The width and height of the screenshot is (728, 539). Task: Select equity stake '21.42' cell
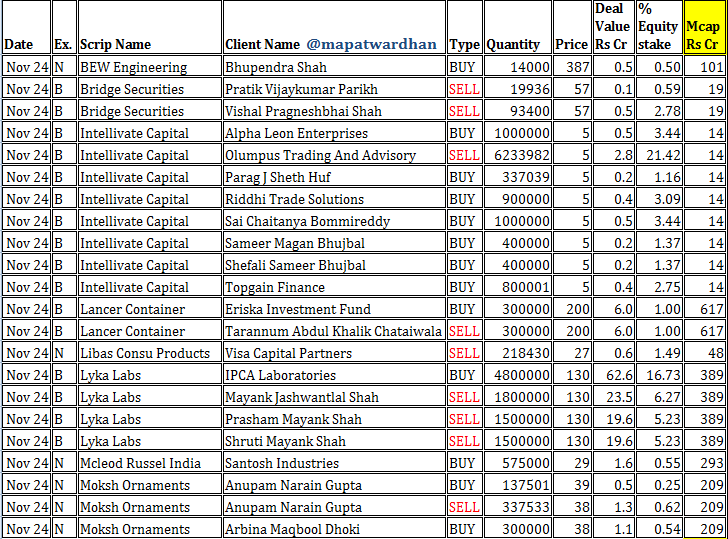pyautogui.click(x=659, y=155)
